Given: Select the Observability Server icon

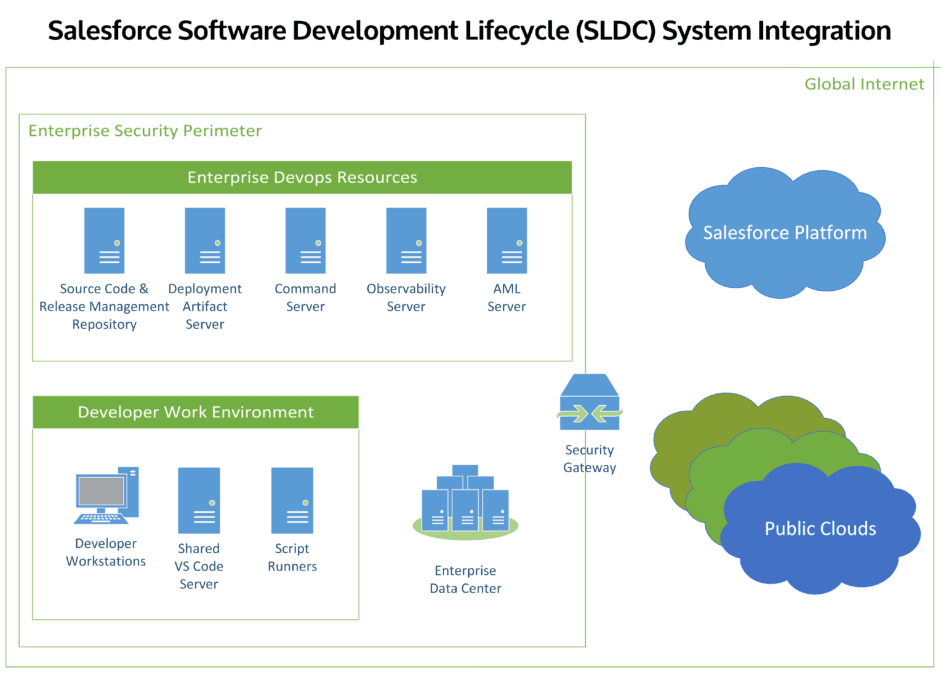Looking at the screenshot, I should (406, 240).
